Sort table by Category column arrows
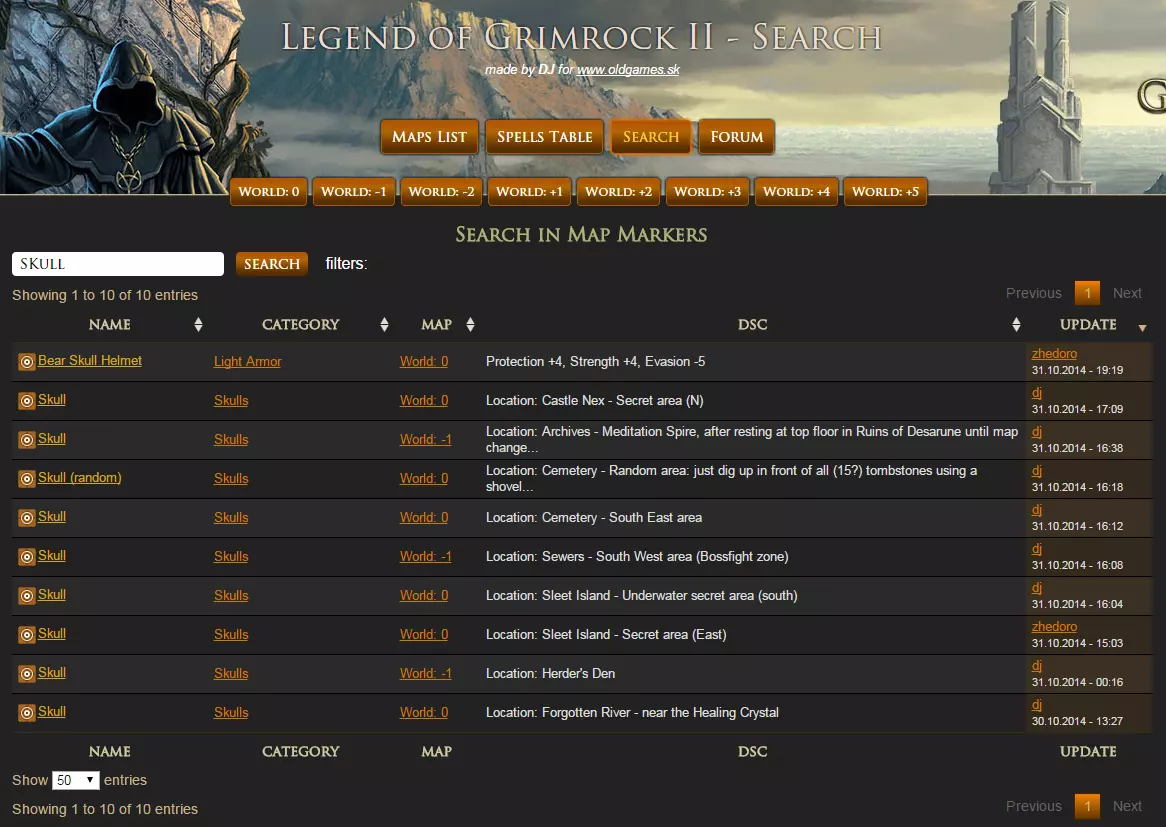 click(384, 324)
